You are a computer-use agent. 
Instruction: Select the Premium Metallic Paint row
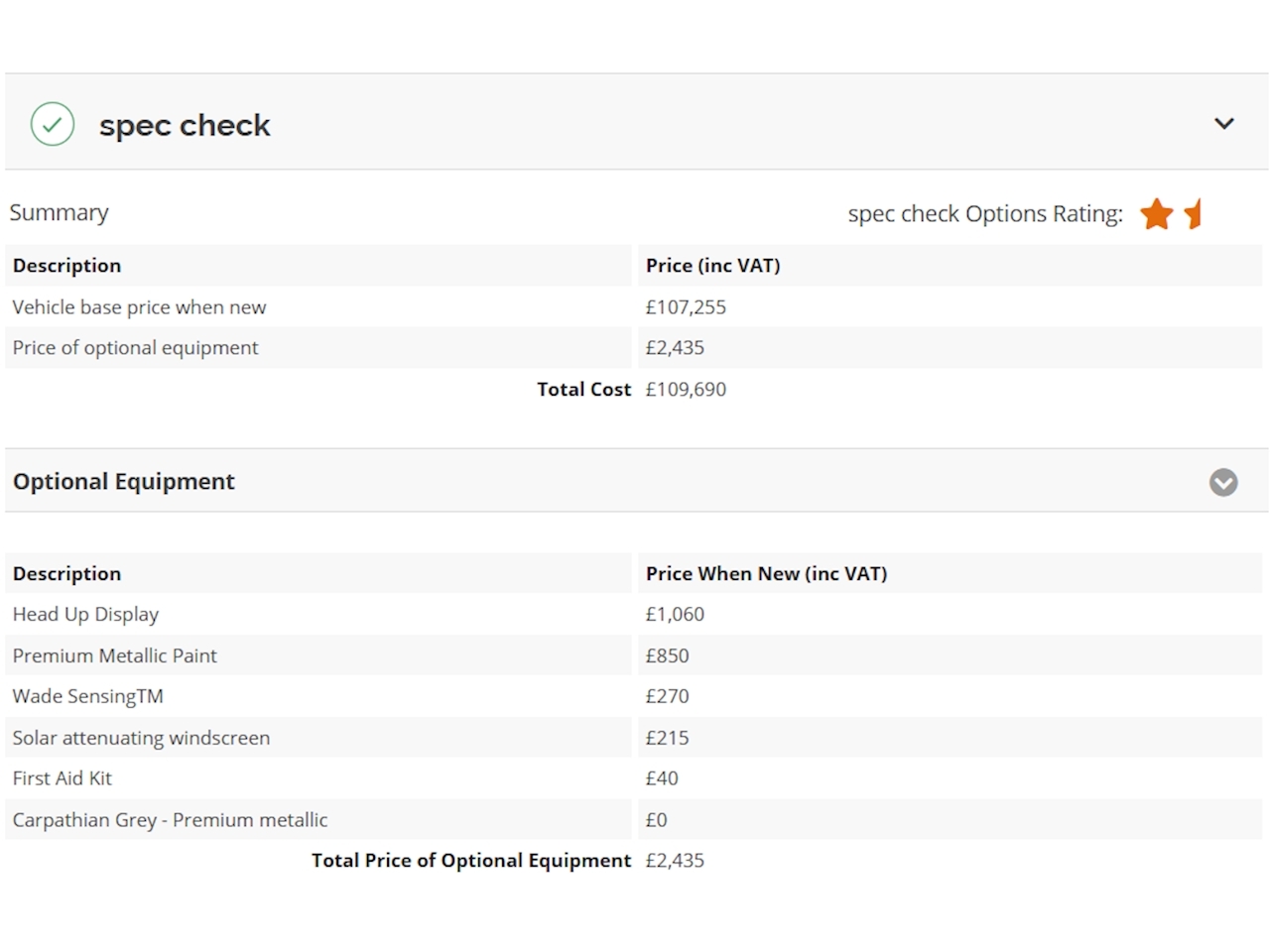634,655
